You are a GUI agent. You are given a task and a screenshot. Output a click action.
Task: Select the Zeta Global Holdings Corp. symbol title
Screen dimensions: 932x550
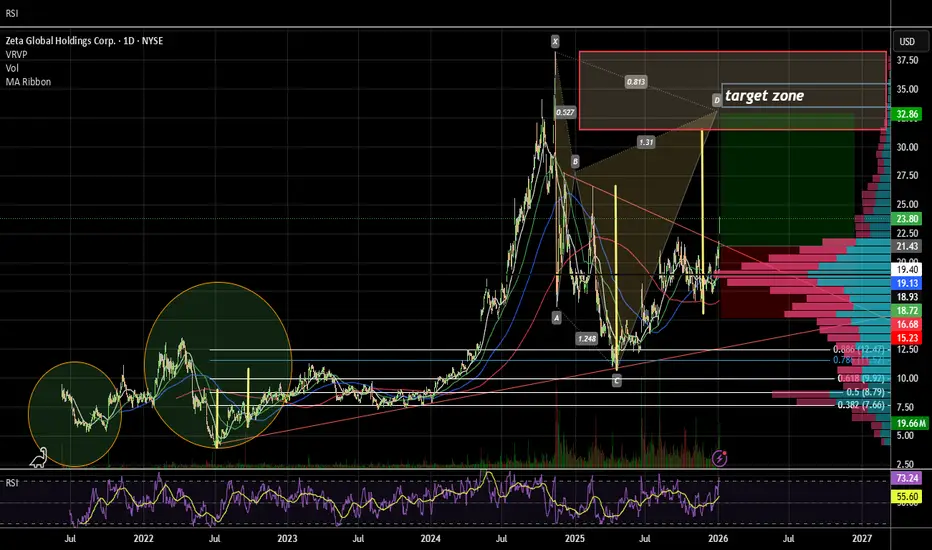pos(84,40)
